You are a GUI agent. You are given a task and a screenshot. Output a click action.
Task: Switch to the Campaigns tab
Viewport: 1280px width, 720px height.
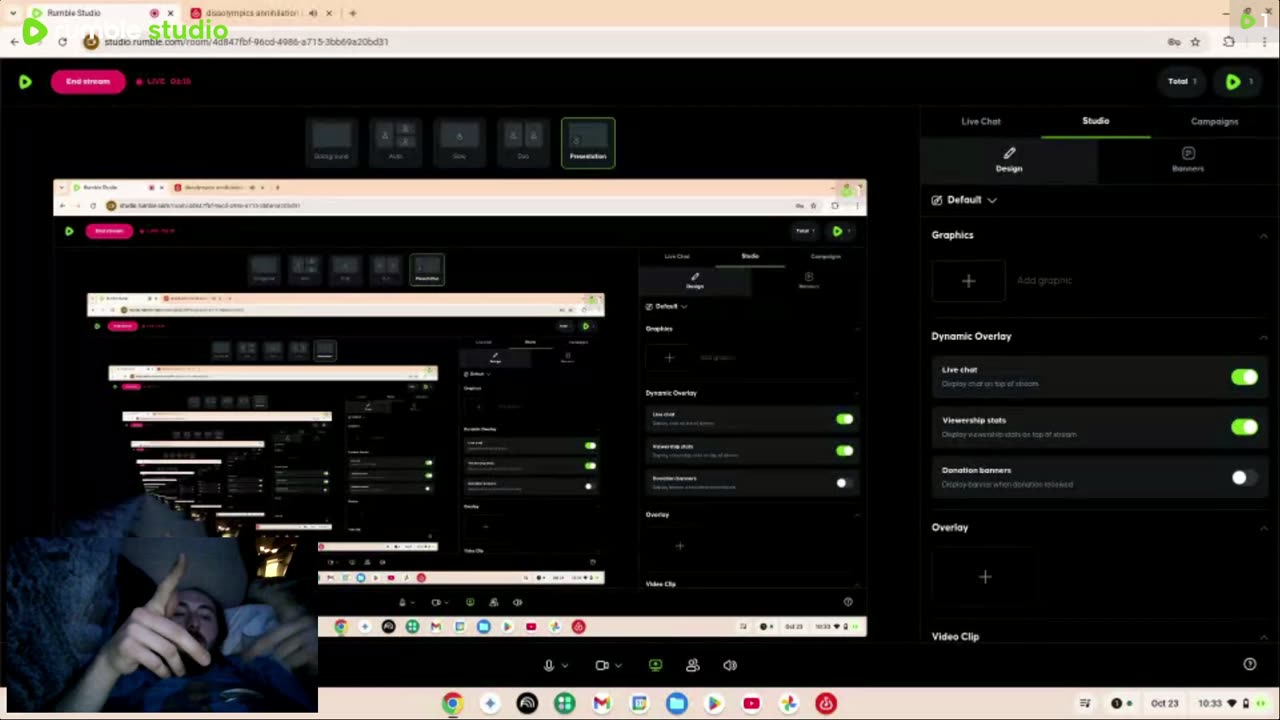pyautogui.click(x=1214, y=121)
